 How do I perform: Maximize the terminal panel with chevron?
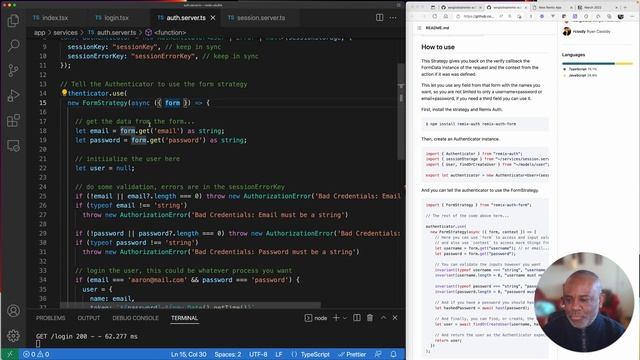click(383, 318)
